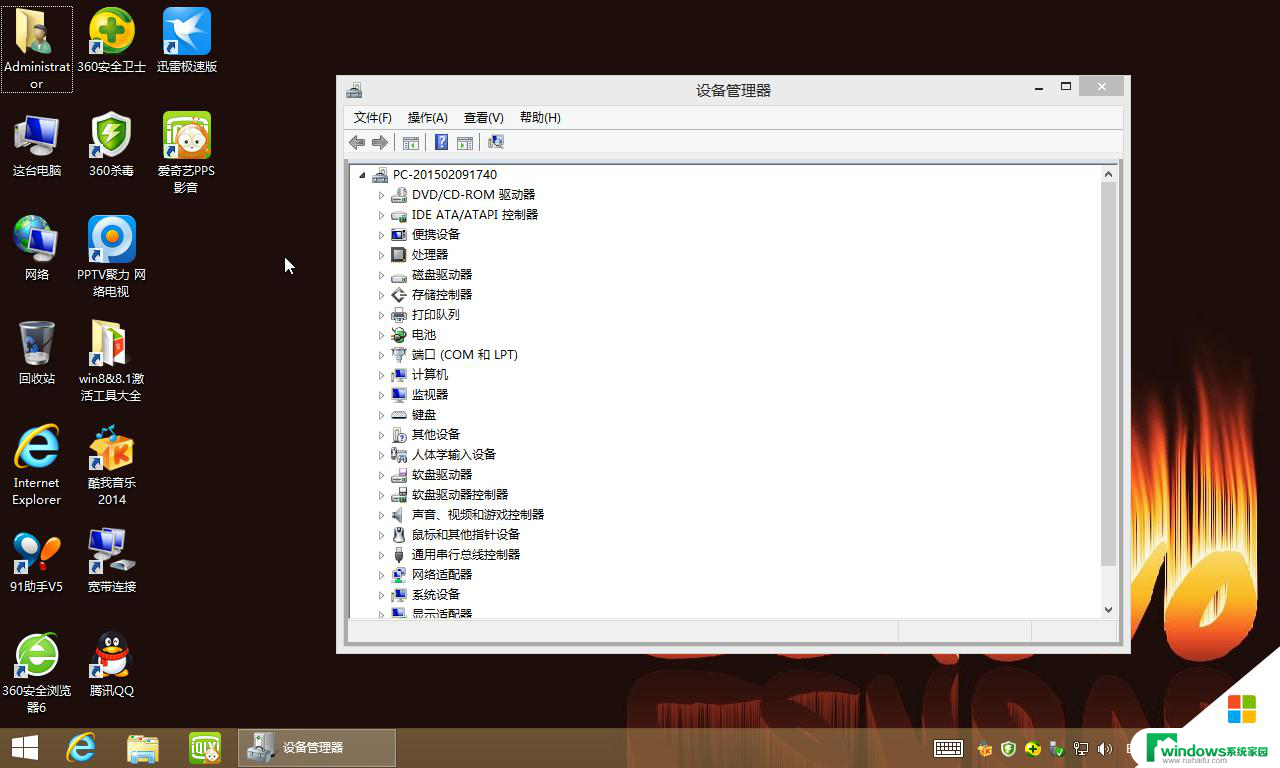Click the Forward arrow in Device Manager toolbar
Viewport: 1280px width, 768px height.
click(x=380, y=143)
